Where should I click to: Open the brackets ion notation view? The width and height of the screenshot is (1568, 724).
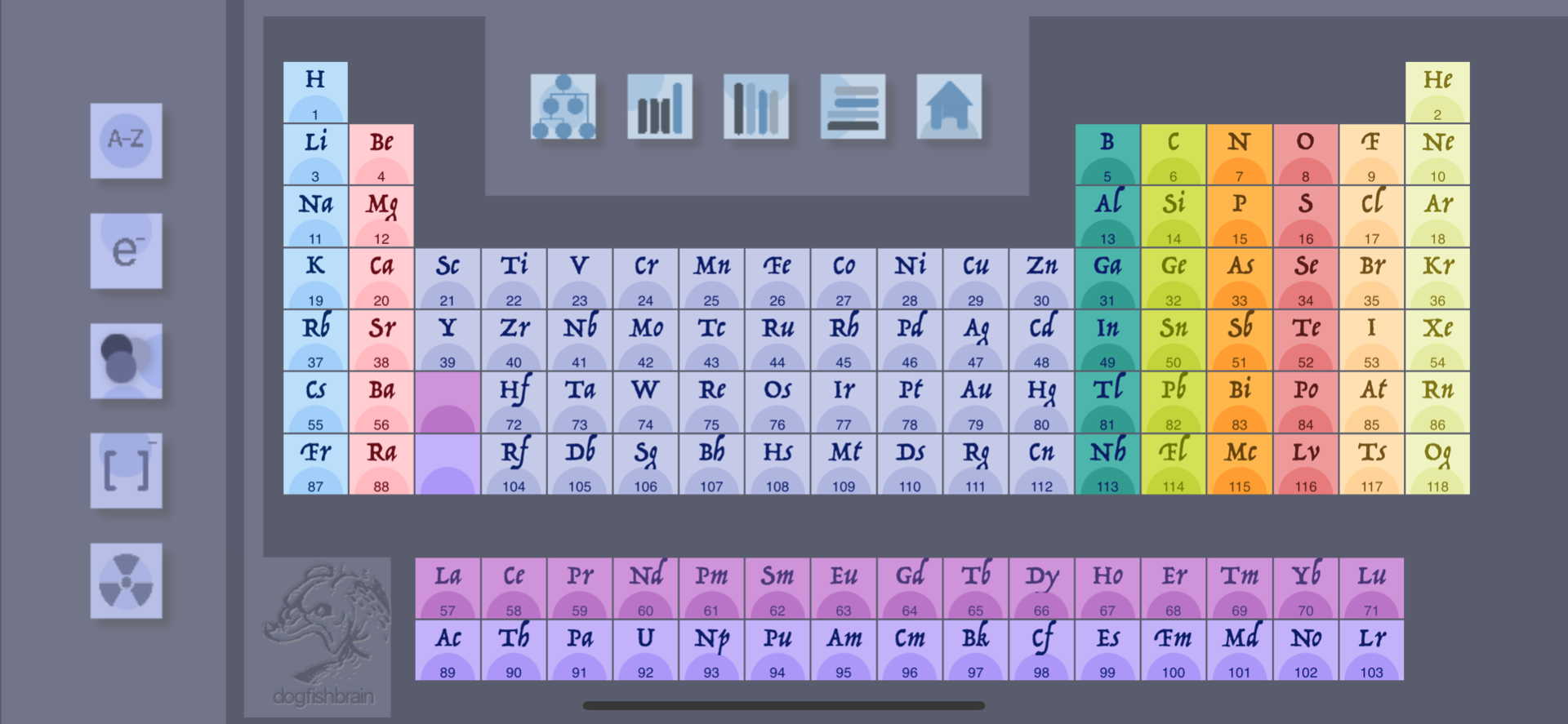click(126, 471)
